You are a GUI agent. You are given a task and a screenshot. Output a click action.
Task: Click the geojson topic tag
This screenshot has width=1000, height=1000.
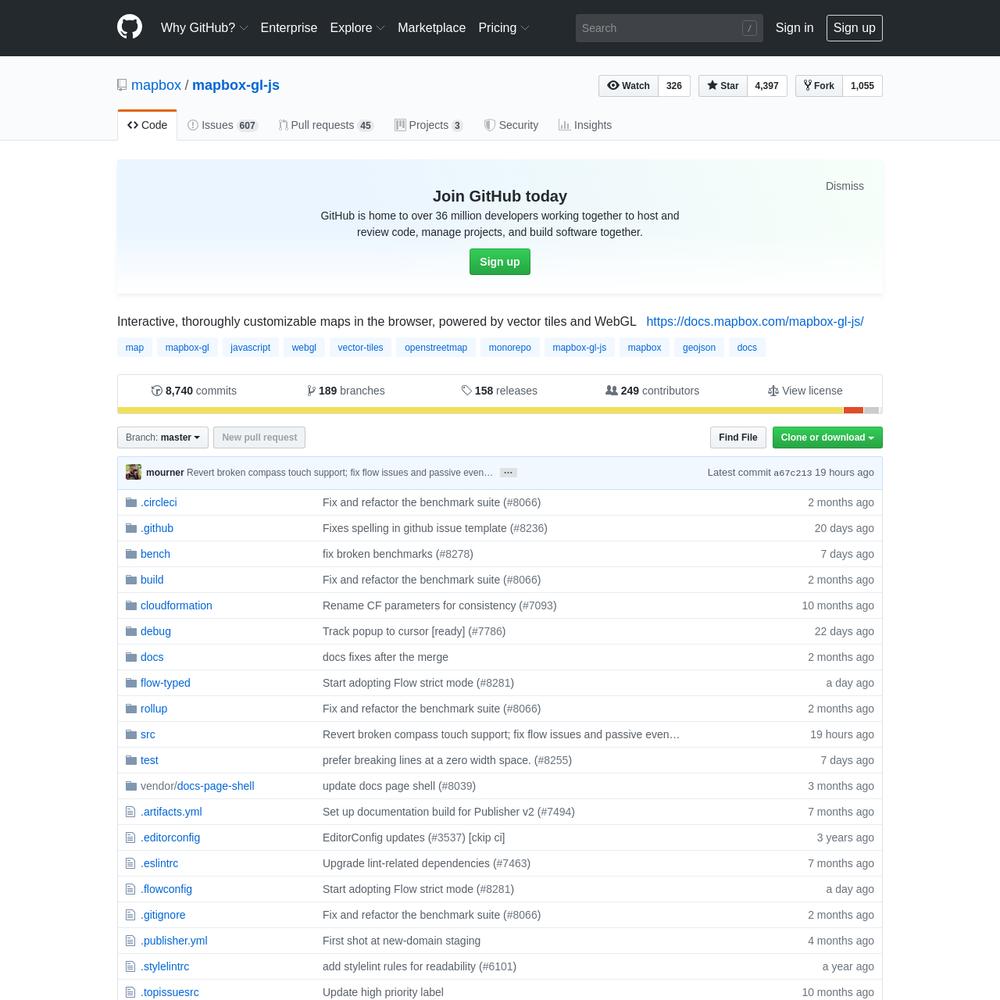[x=699, y=348]
